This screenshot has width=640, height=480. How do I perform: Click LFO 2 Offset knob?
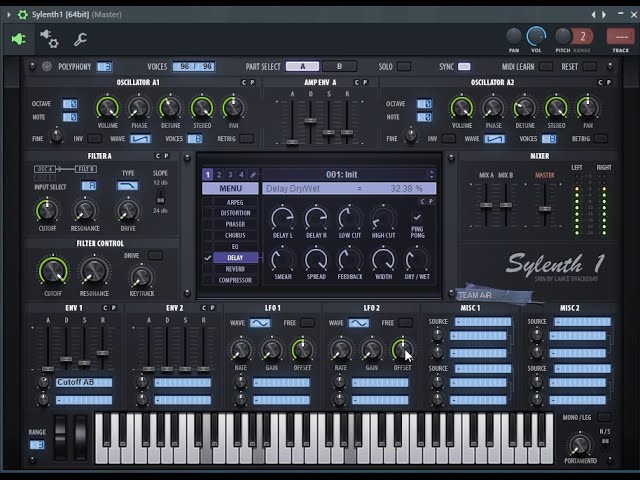402,350
